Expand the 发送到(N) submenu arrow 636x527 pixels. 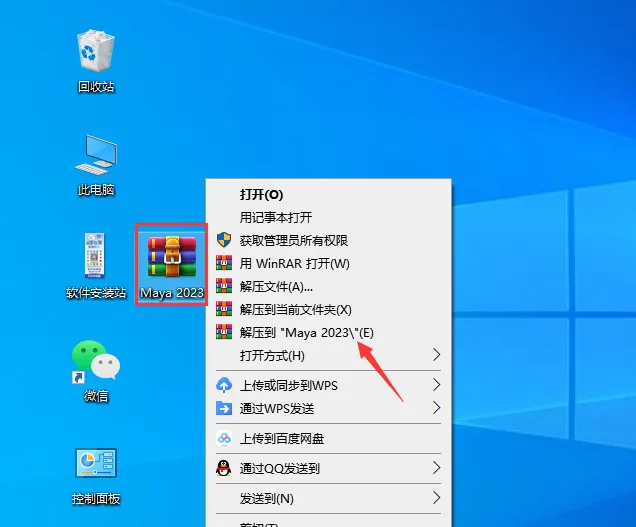pos(436,498)
